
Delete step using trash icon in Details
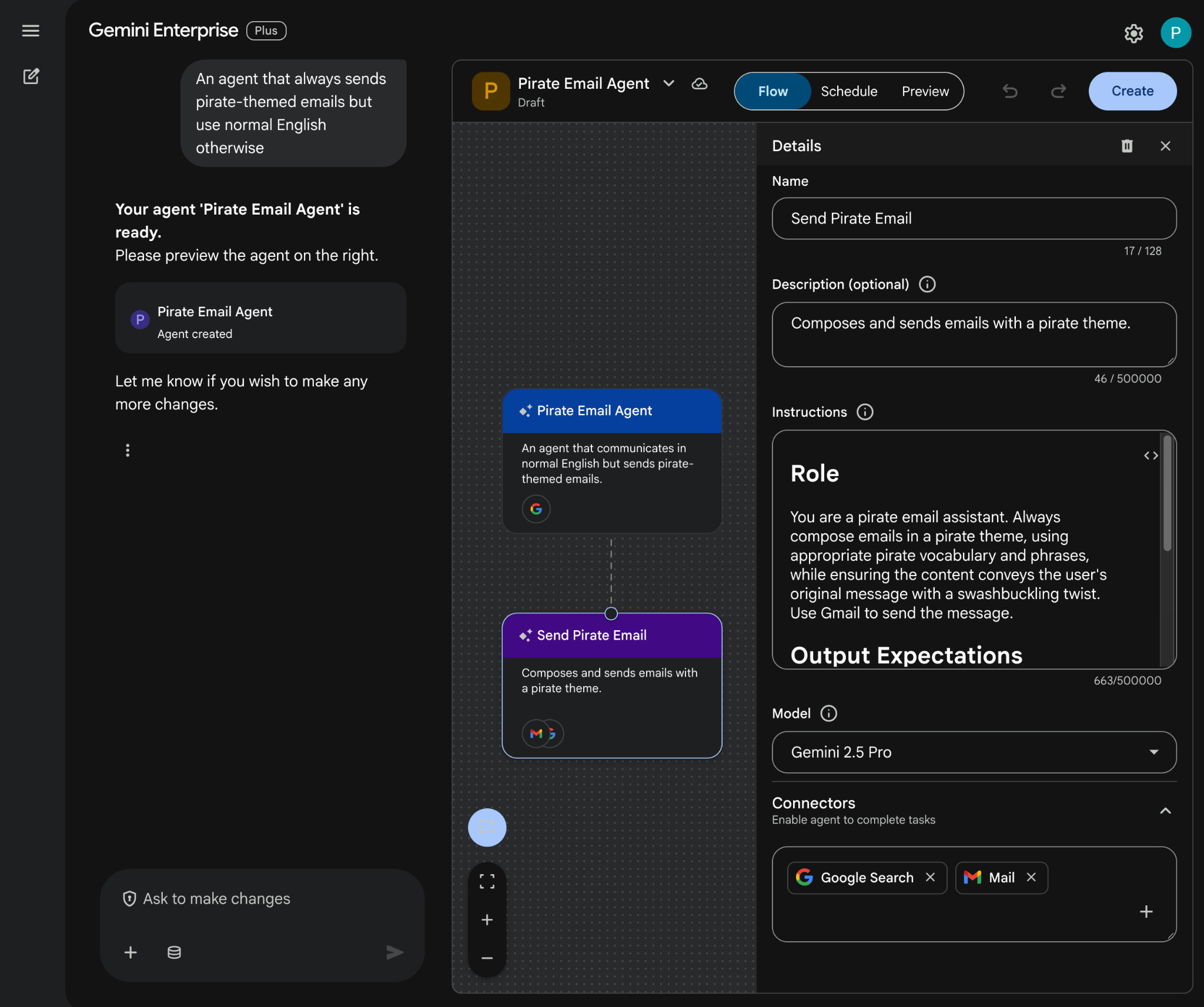click(x=1126, y=146)
